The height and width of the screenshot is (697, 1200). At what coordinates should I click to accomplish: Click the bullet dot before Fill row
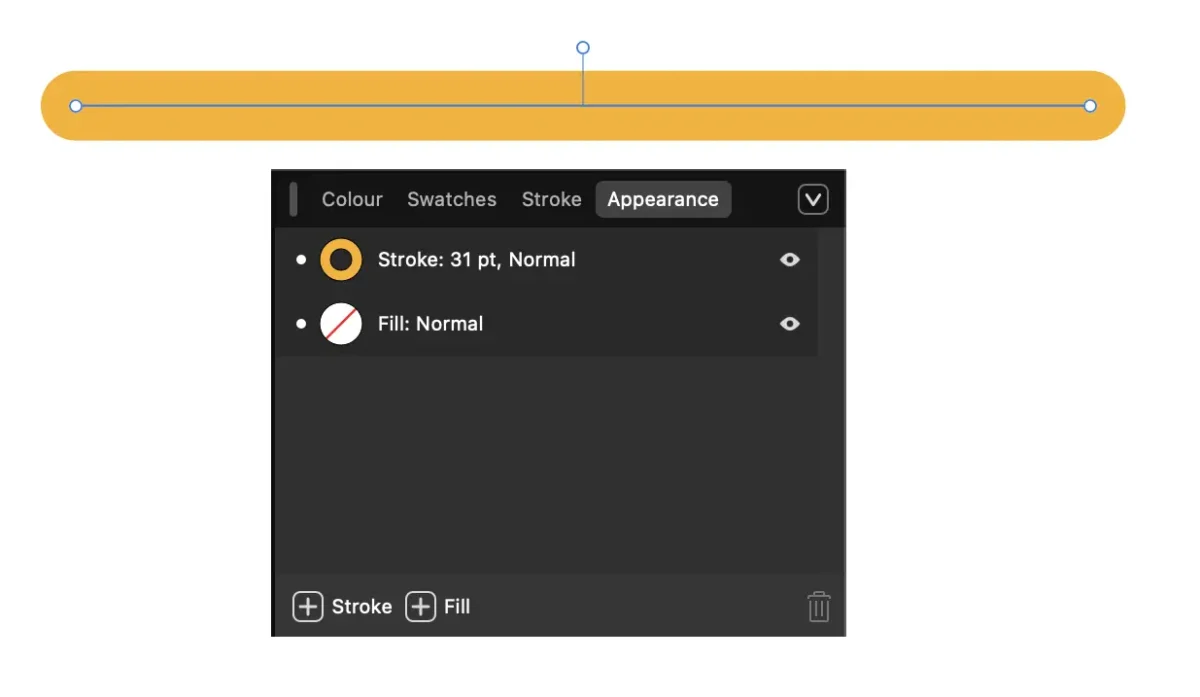coord(301,324)
